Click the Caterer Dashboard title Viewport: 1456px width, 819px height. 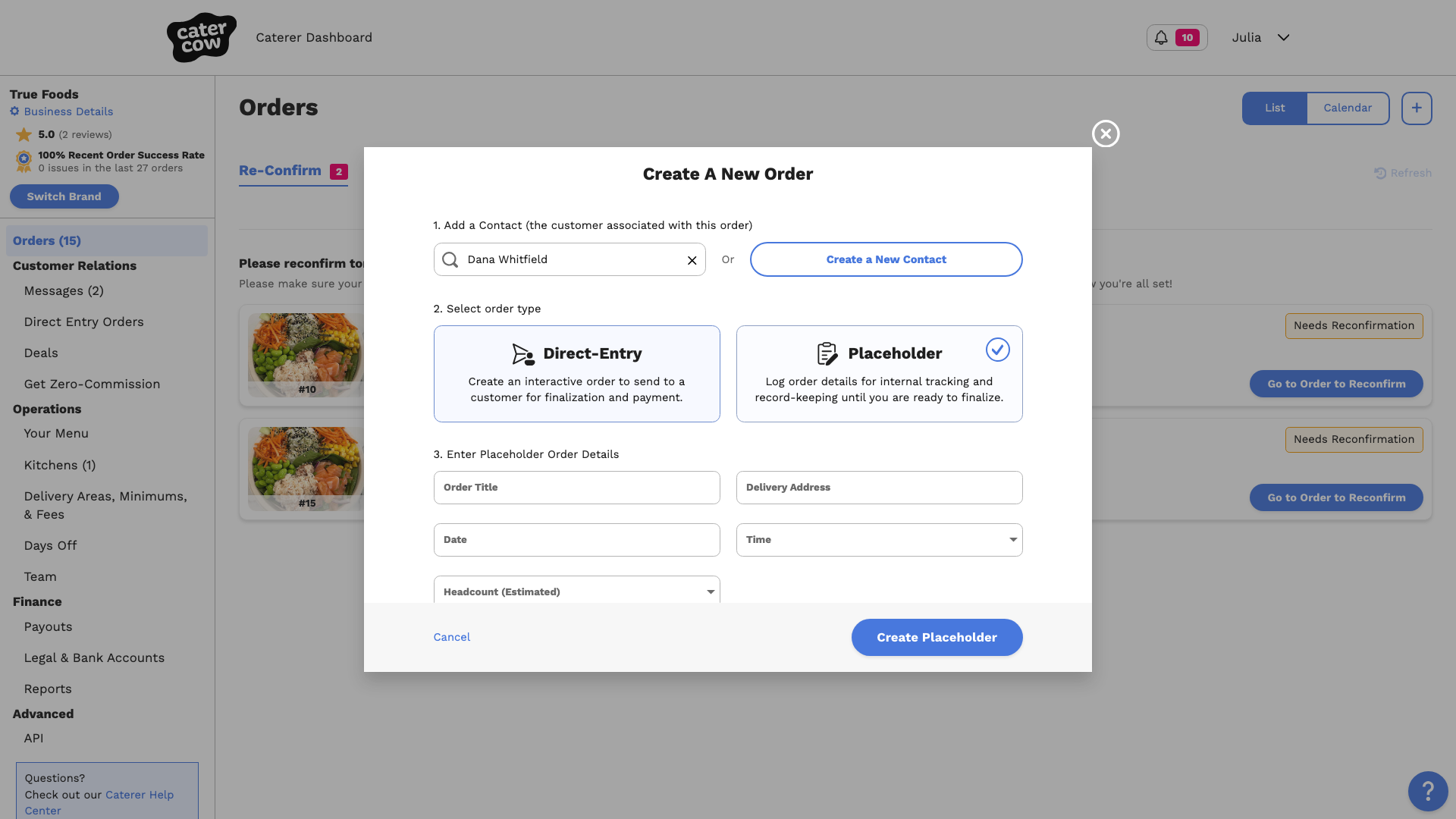pyautogui.click(x=314, y=38)
